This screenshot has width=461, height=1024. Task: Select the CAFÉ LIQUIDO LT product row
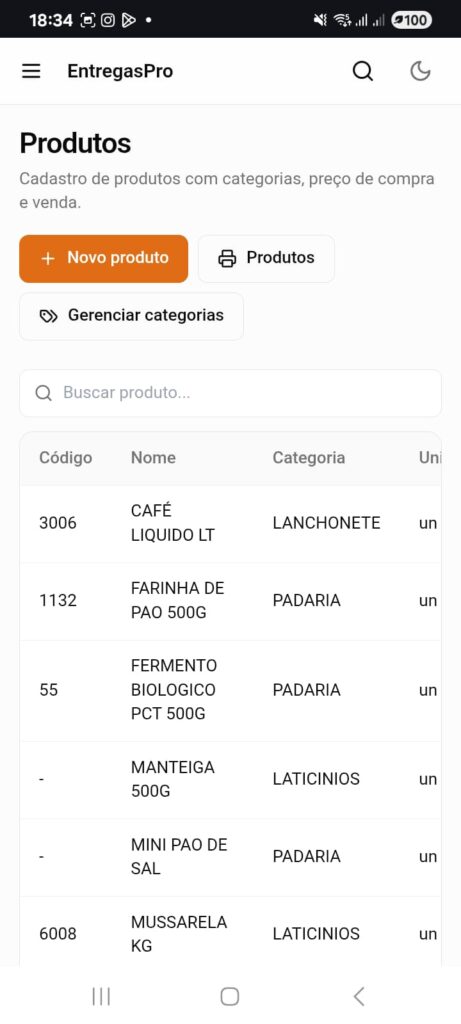tap(230, 524)
